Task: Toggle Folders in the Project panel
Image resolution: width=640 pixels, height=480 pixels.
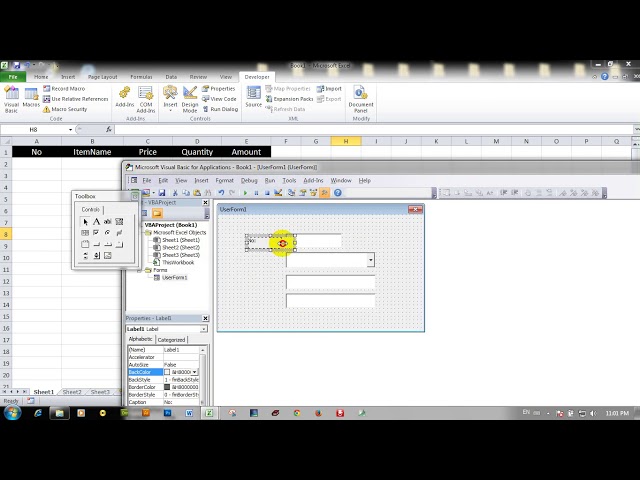Action: click(157, 213)
